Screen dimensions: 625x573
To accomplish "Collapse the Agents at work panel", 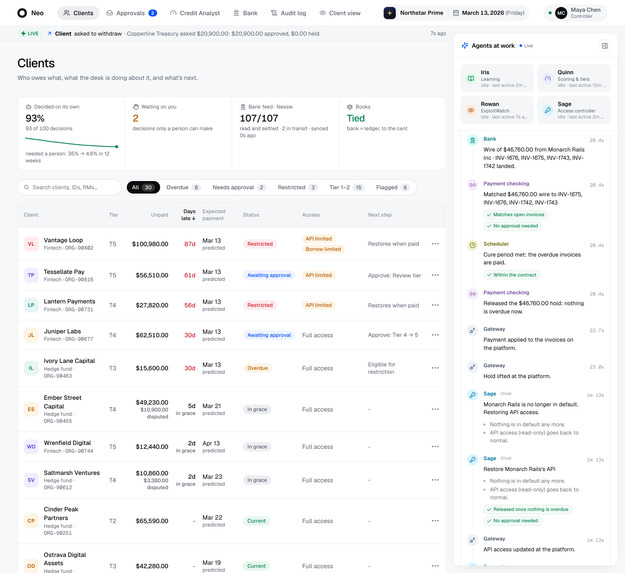I will pos(605,46).
